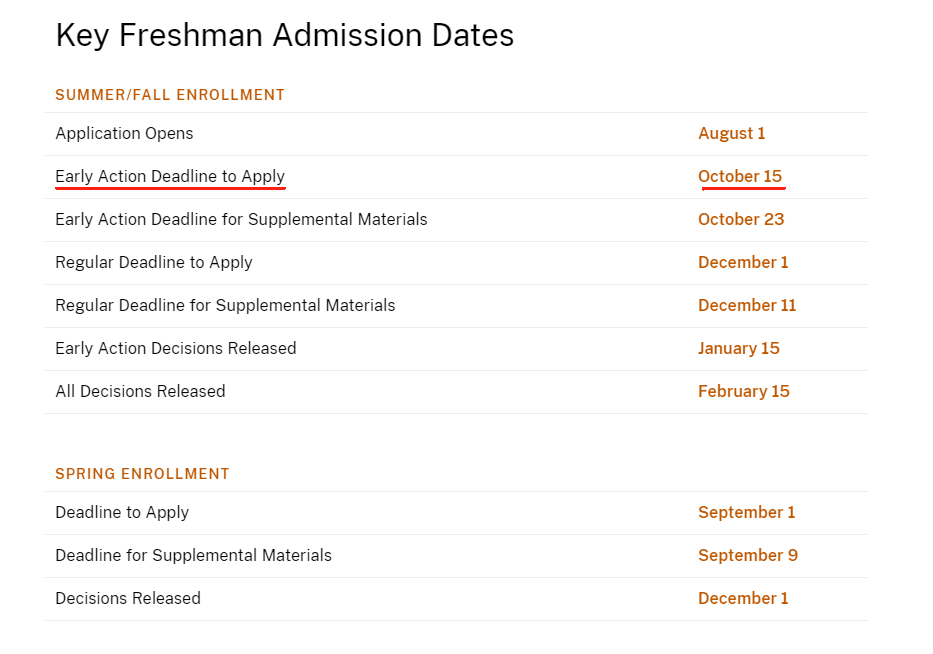Click the January 15 date
933x654 pixels.
pos(738,348)
